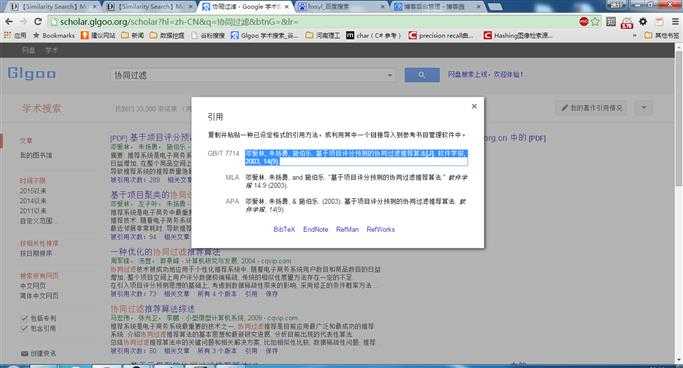The image size is (683, 368).
Task: Expand the search box dropdown arrow
Action: (389, 75)
